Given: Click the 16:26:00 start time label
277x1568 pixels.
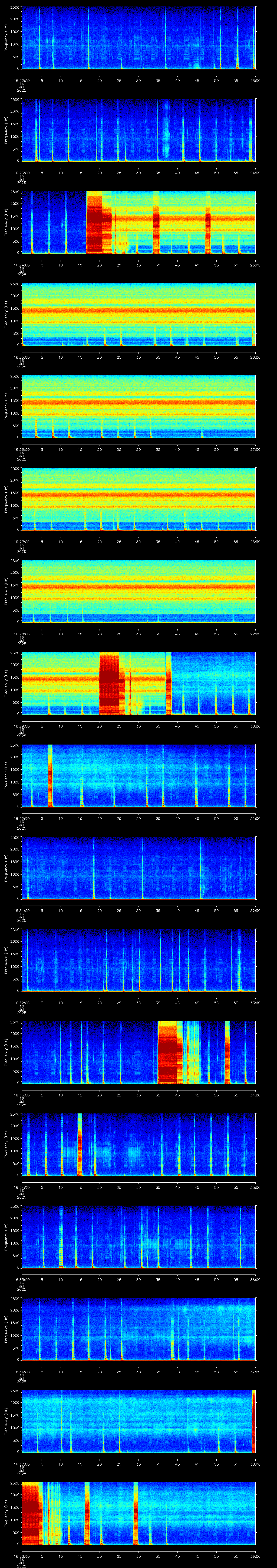Looking at the screenshot, I should coord(21,449).
